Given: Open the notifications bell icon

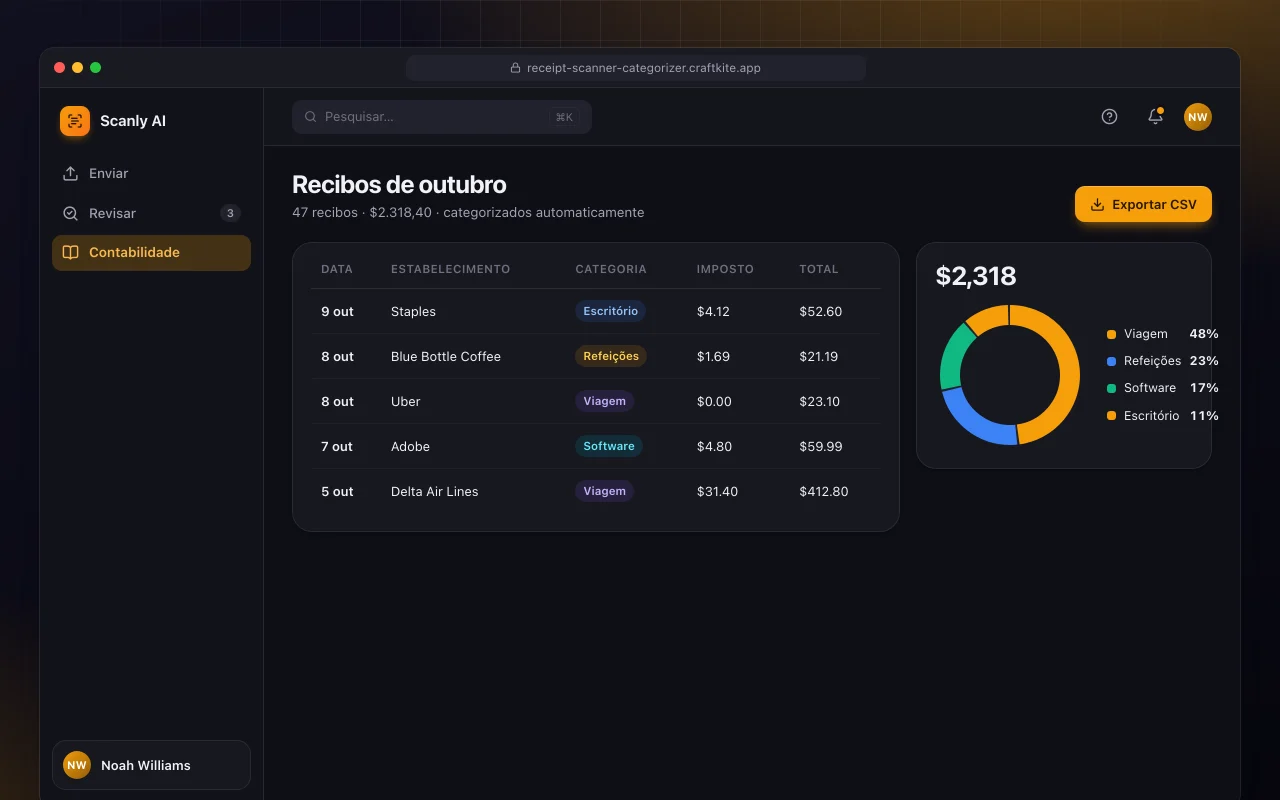Looking at the screenshot, I should pyautogui.click(x=1155, y=116).
